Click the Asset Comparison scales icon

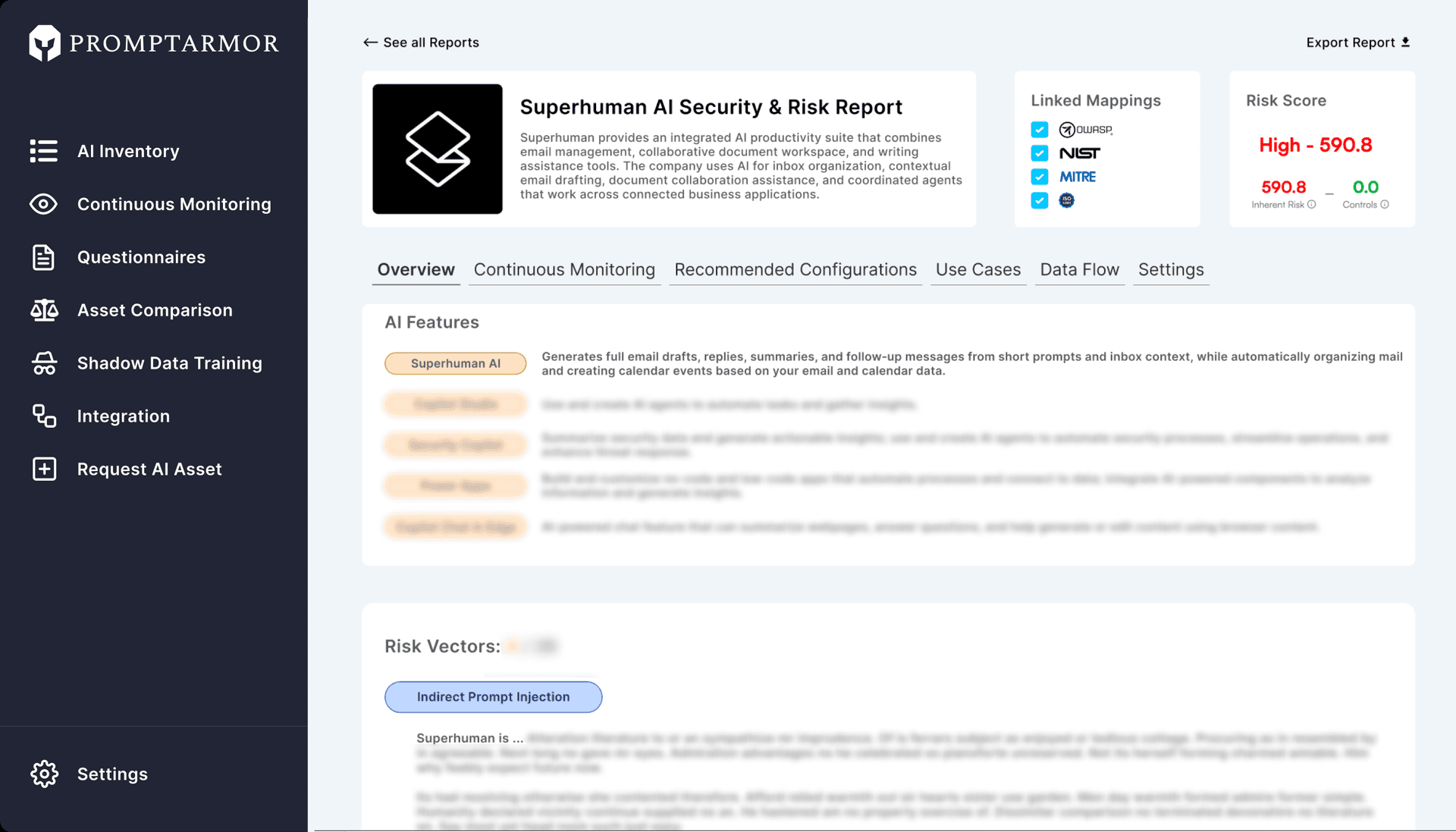click(44, 310)
